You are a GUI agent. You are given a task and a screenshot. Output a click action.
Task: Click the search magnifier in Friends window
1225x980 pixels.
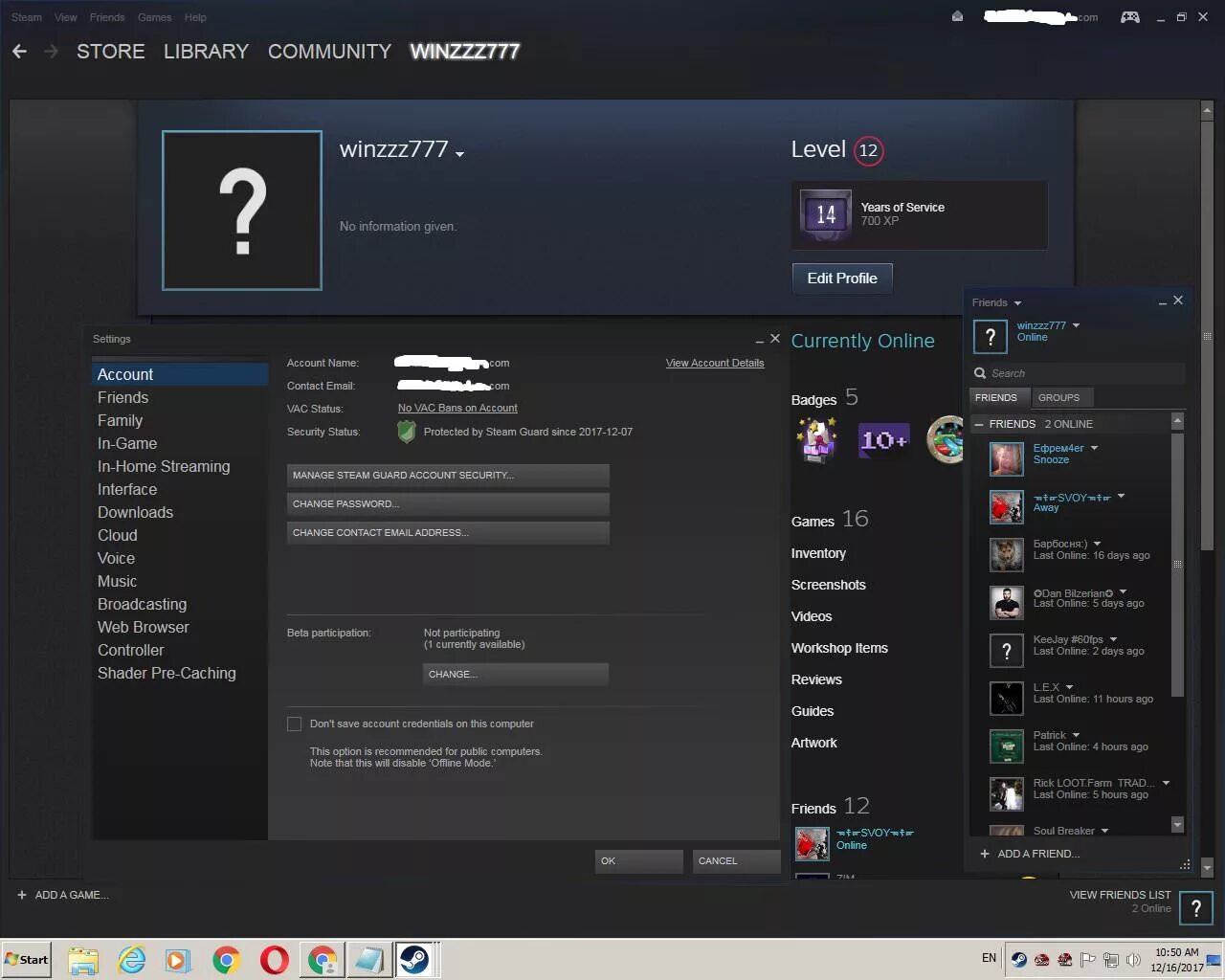[x=980, y=373]
